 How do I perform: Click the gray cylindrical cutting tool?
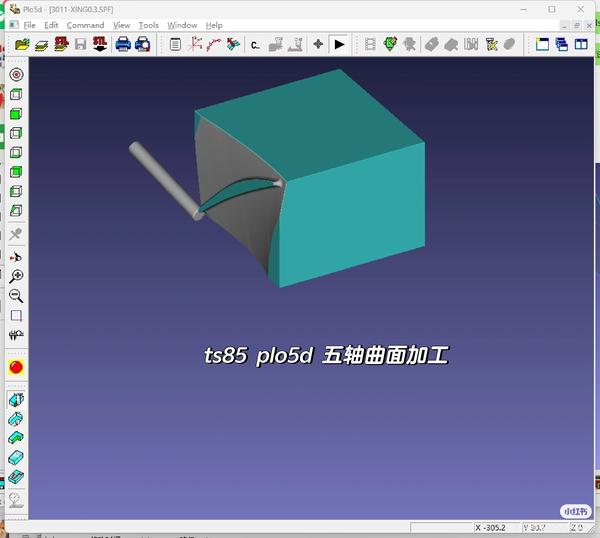tap(166, 181)
